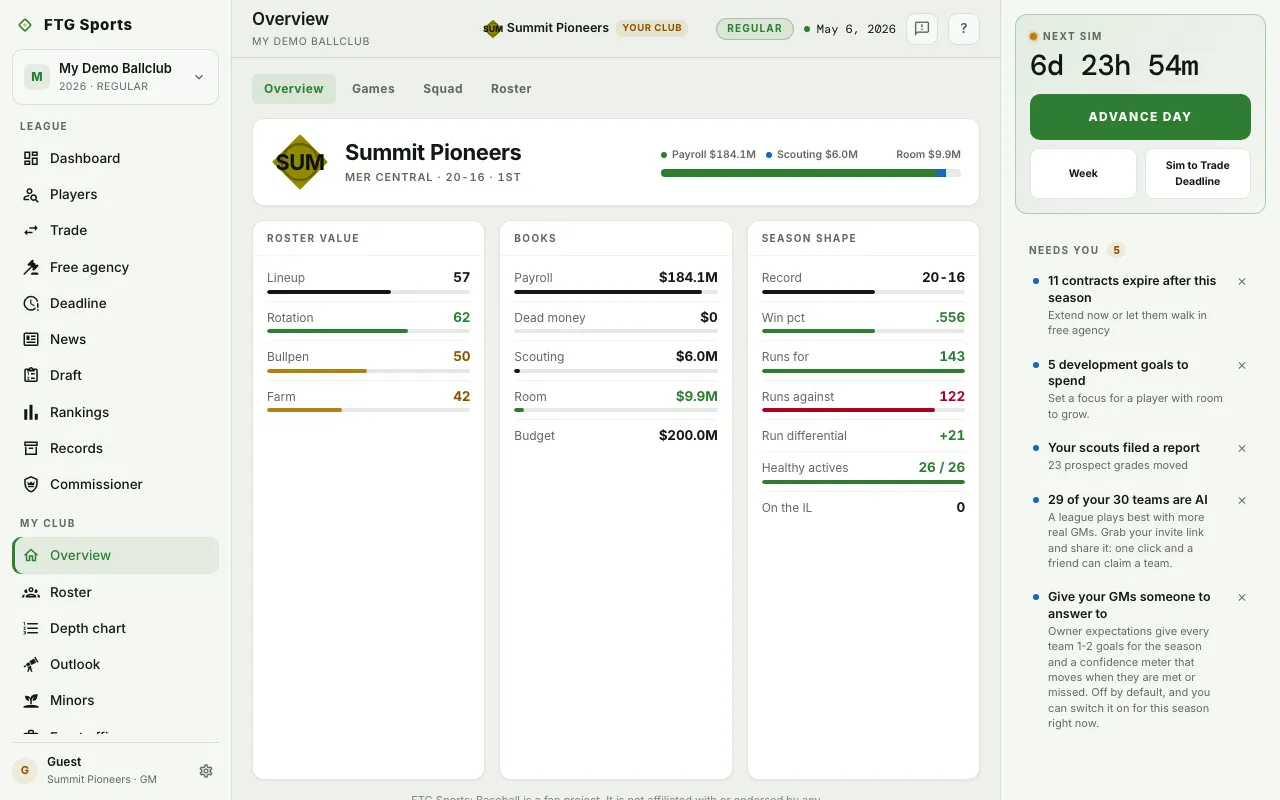Click the Run differential +21 value
The height and width of the screenshot is (800, 1280).
coord(952,435)
